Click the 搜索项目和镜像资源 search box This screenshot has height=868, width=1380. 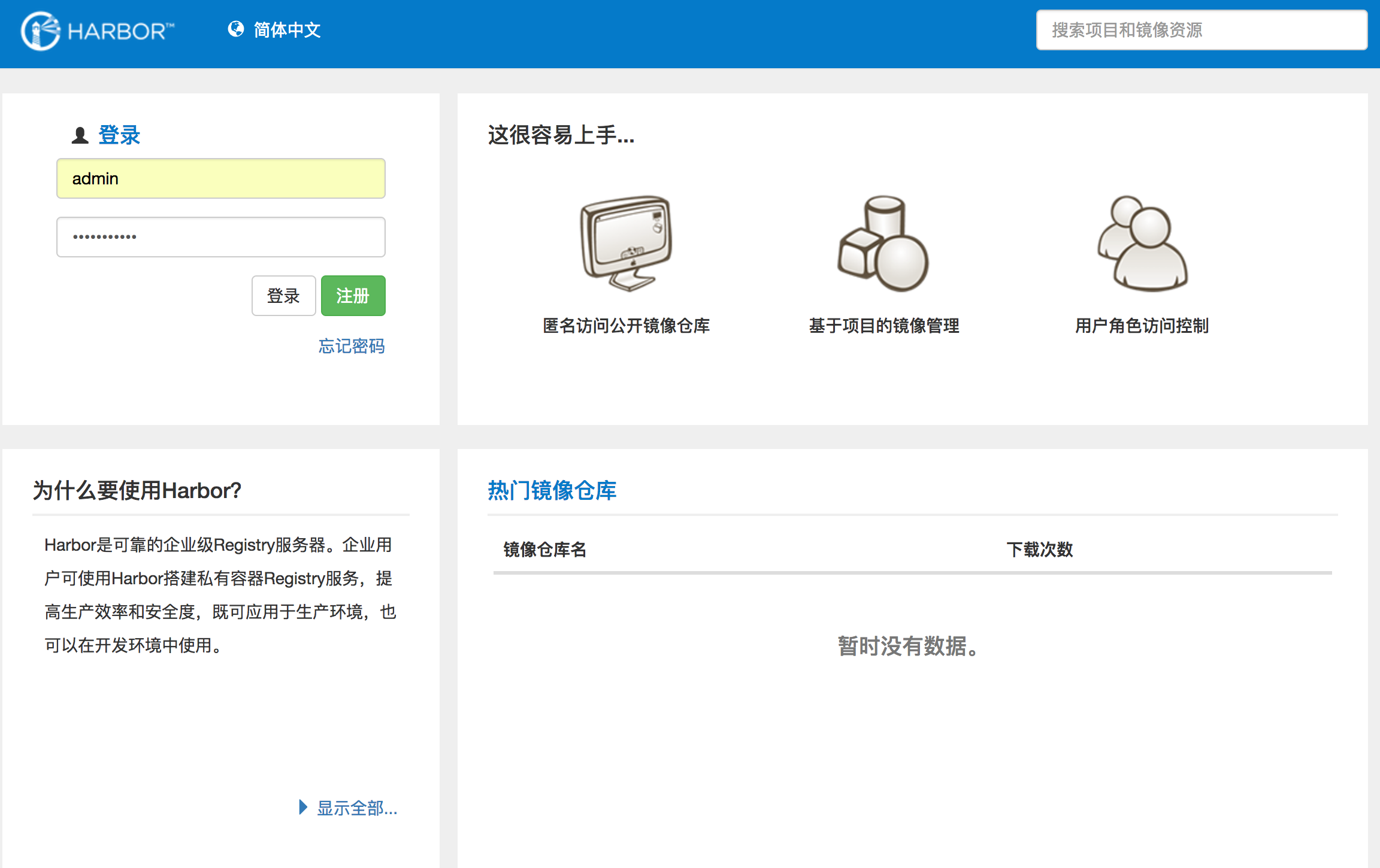click(x=1201, y=30)
